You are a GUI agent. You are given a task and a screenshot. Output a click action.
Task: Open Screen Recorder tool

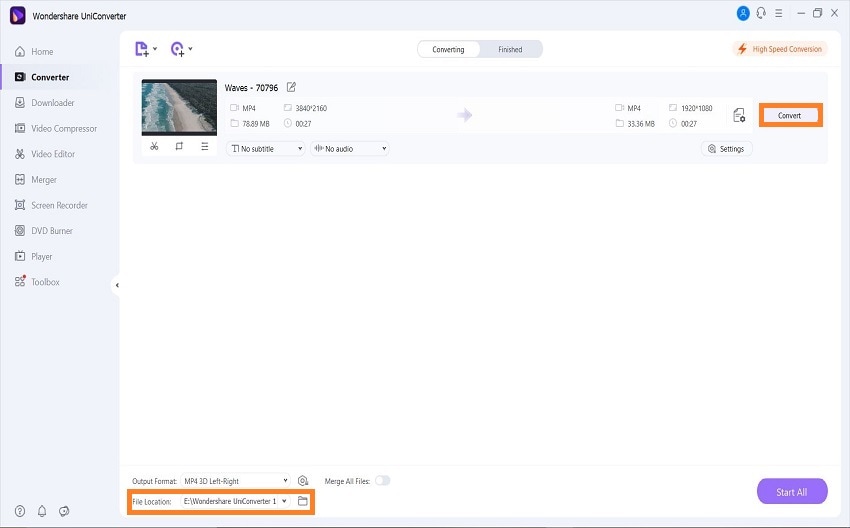51,205
